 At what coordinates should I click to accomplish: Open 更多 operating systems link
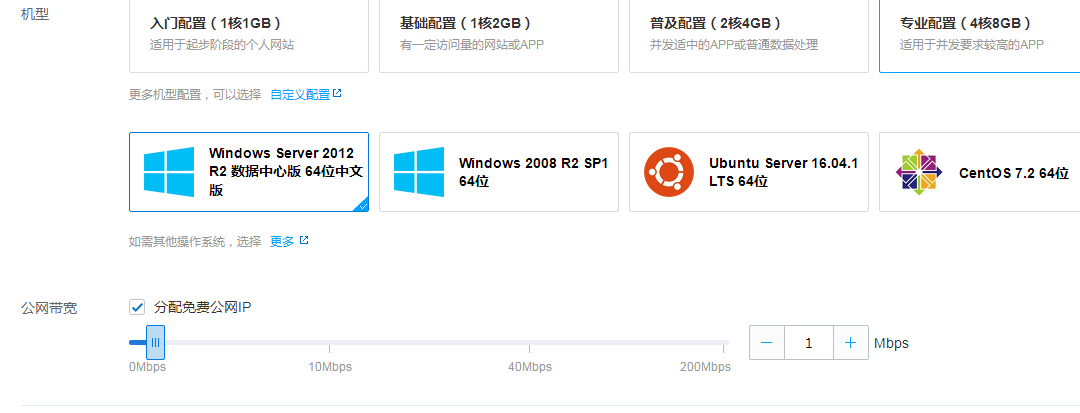point(282,242)
